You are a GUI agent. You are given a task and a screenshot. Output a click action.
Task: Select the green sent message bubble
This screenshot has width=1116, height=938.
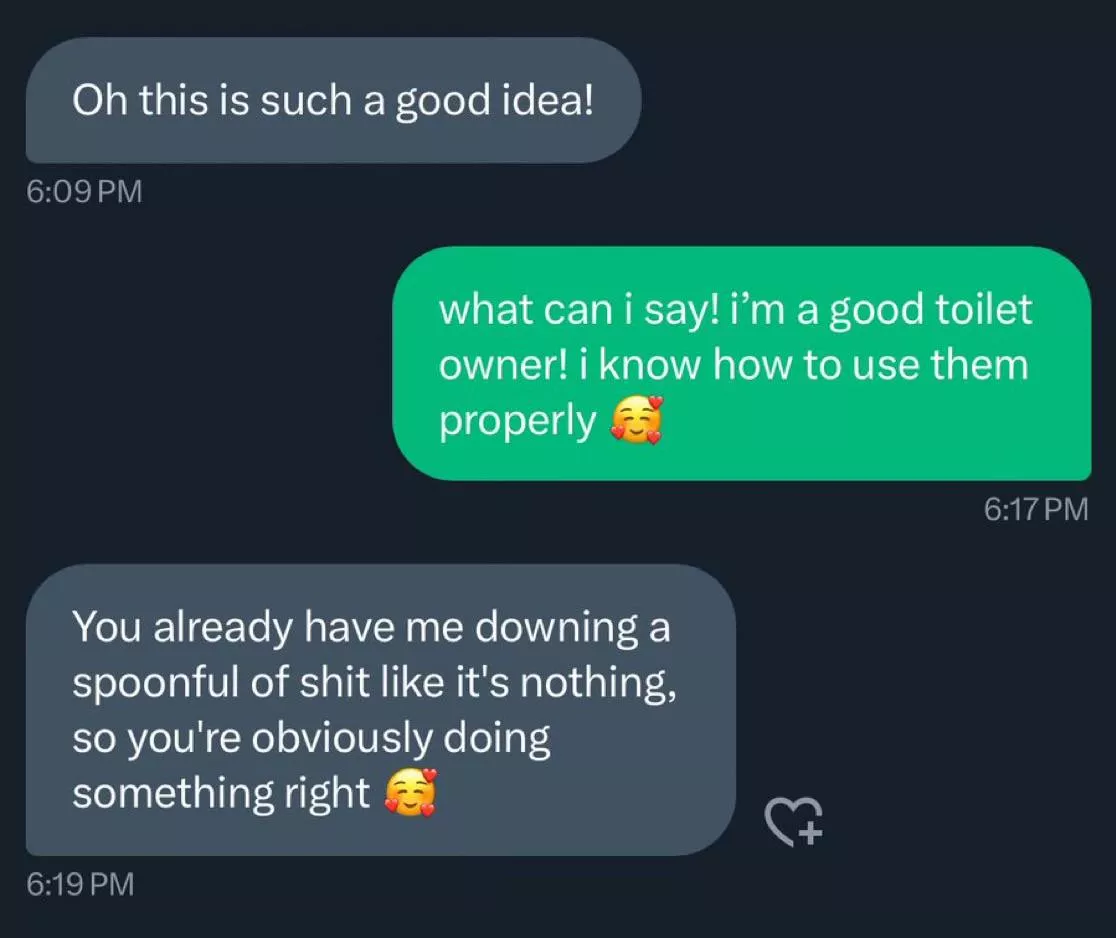740,364
